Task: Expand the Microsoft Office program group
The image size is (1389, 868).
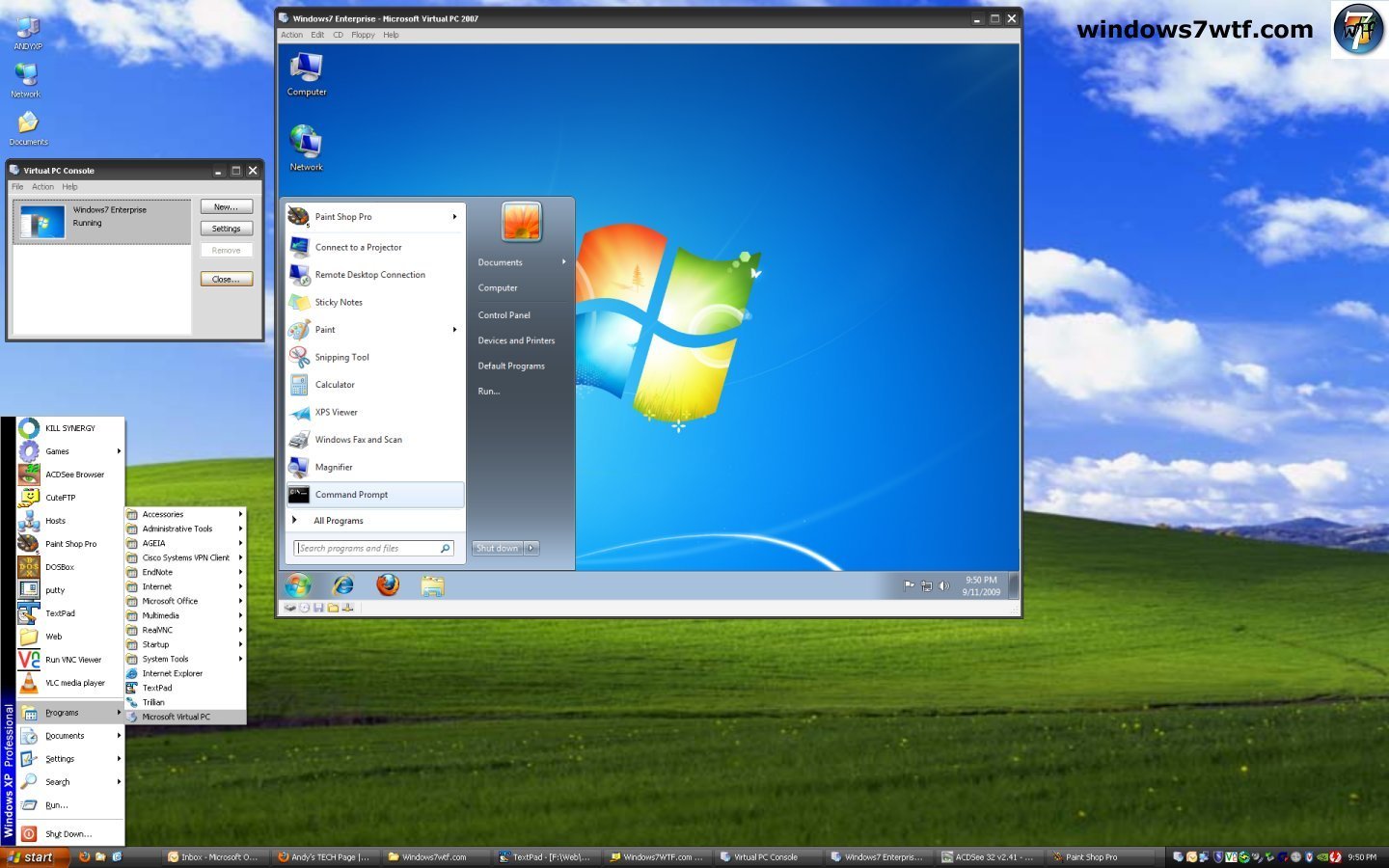Action: (x=185, y=602)
